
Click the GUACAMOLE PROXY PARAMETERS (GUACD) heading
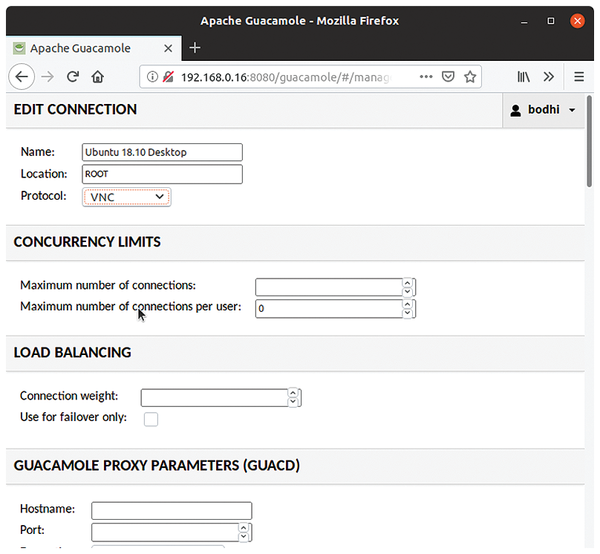point(157,466)
